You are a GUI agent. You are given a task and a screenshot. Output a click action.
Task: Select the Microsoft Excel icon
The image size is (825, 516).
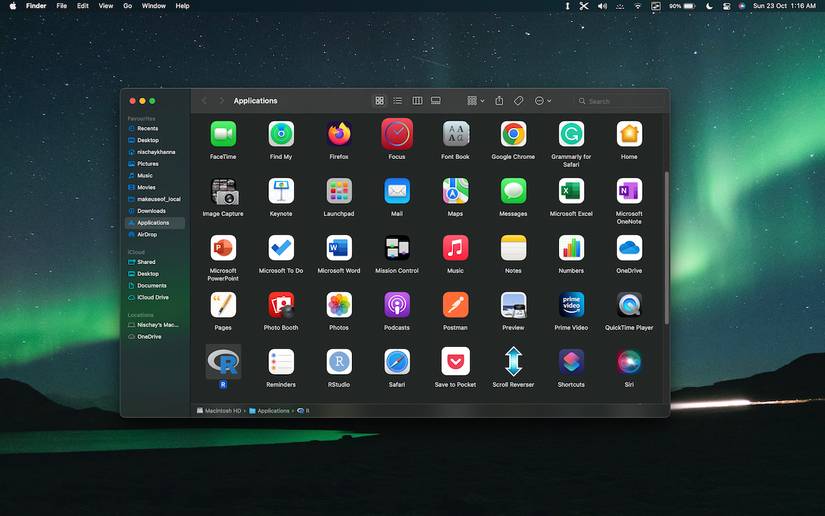point(571,191)
